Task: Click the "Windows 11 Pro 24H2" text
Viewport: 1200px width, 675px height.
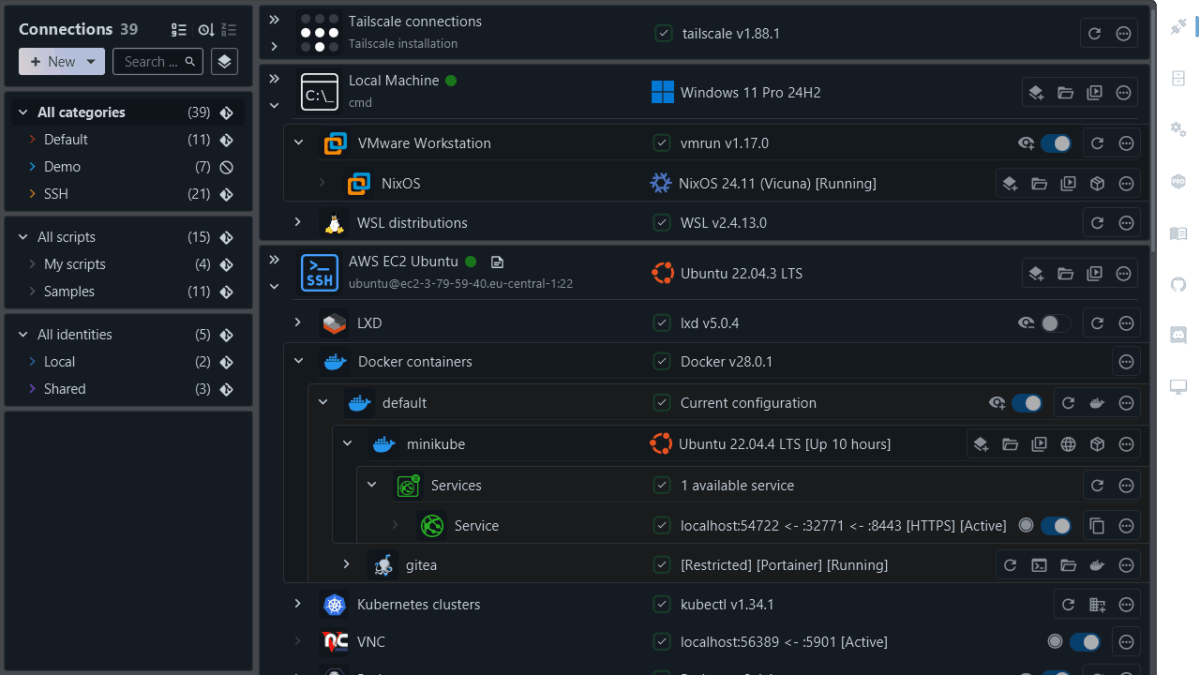Action: 751,93
